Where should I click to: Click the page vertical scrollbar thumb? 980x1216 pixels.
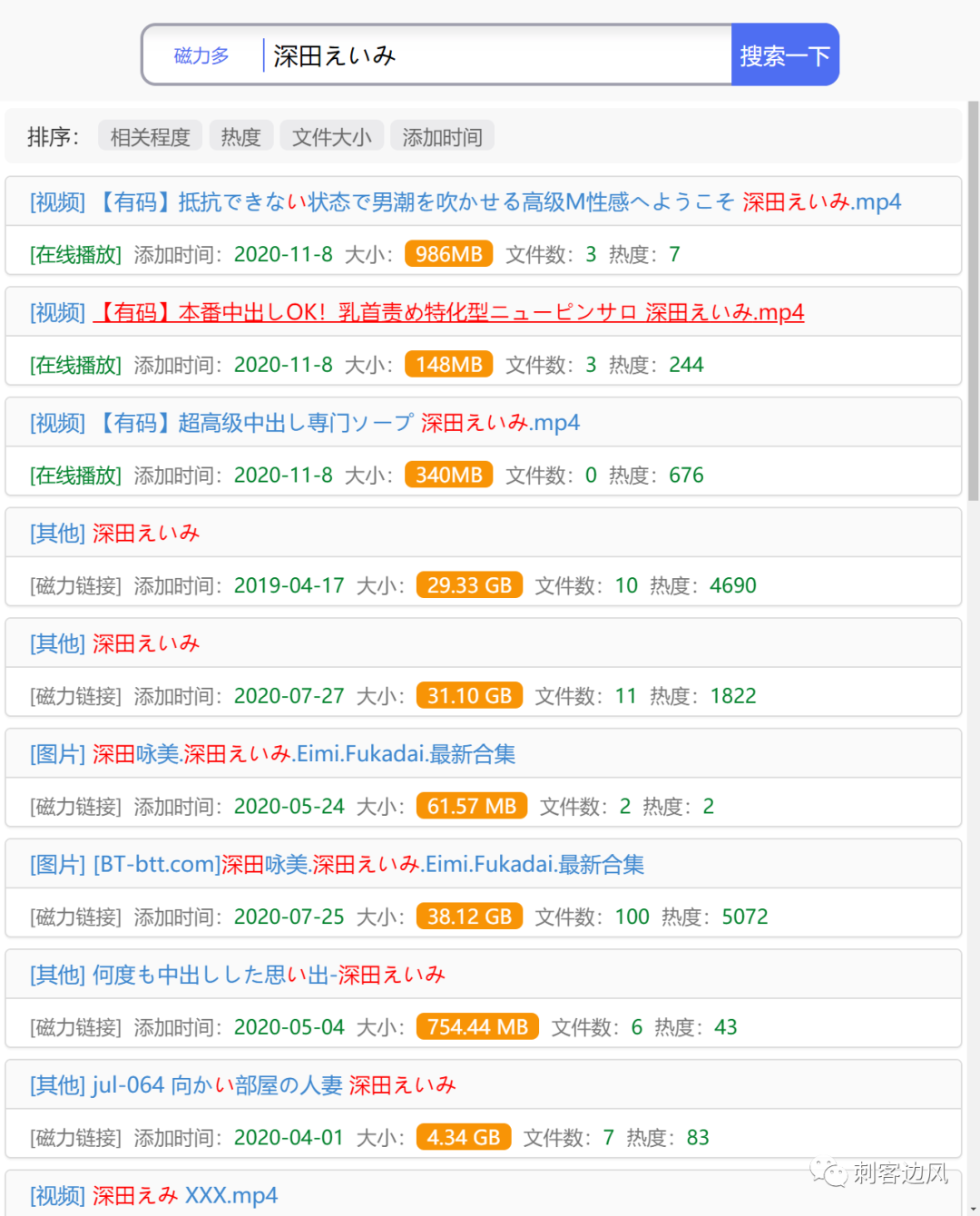click(974, 299)
